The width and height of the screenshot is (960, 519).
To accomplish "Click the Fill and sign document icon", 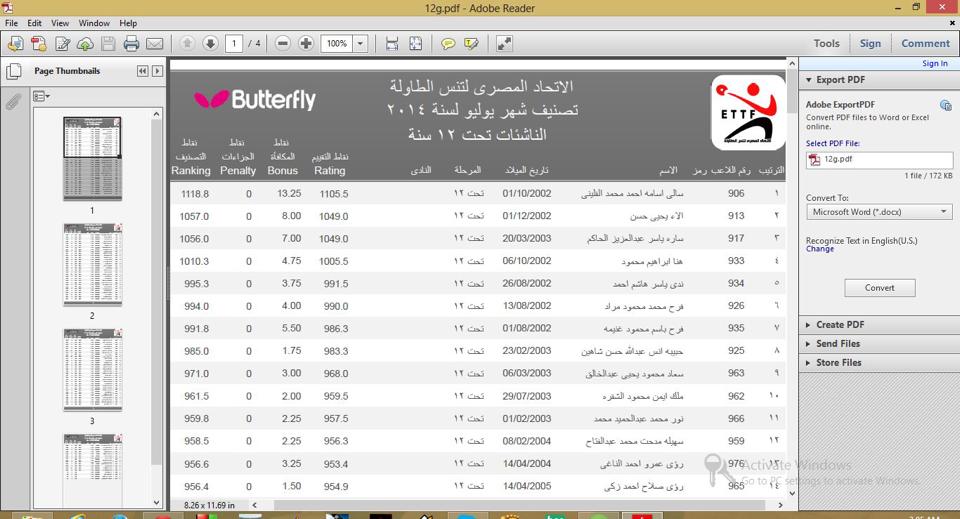I will (62, 43).
